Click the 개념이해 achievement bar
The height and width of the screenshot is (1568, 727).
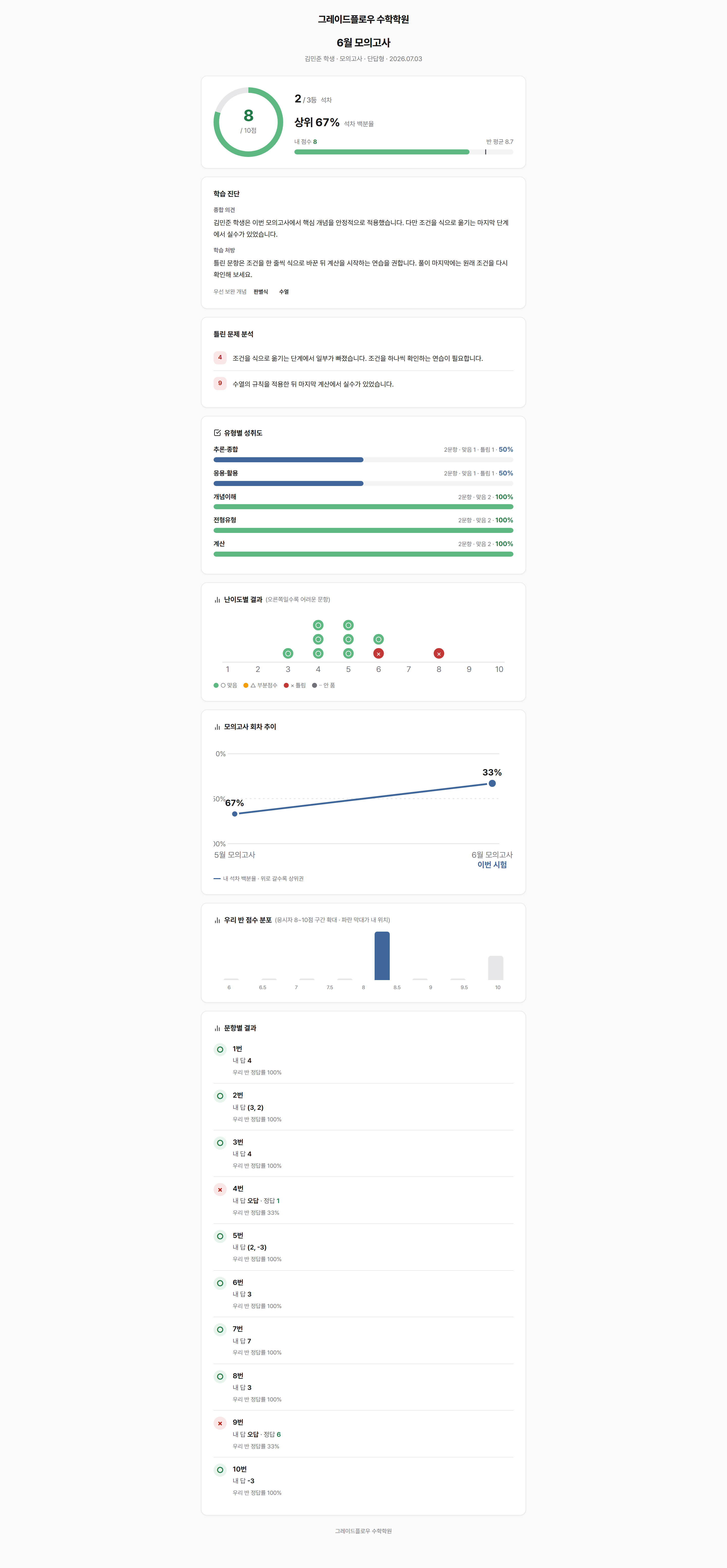(x=363, y=507)
